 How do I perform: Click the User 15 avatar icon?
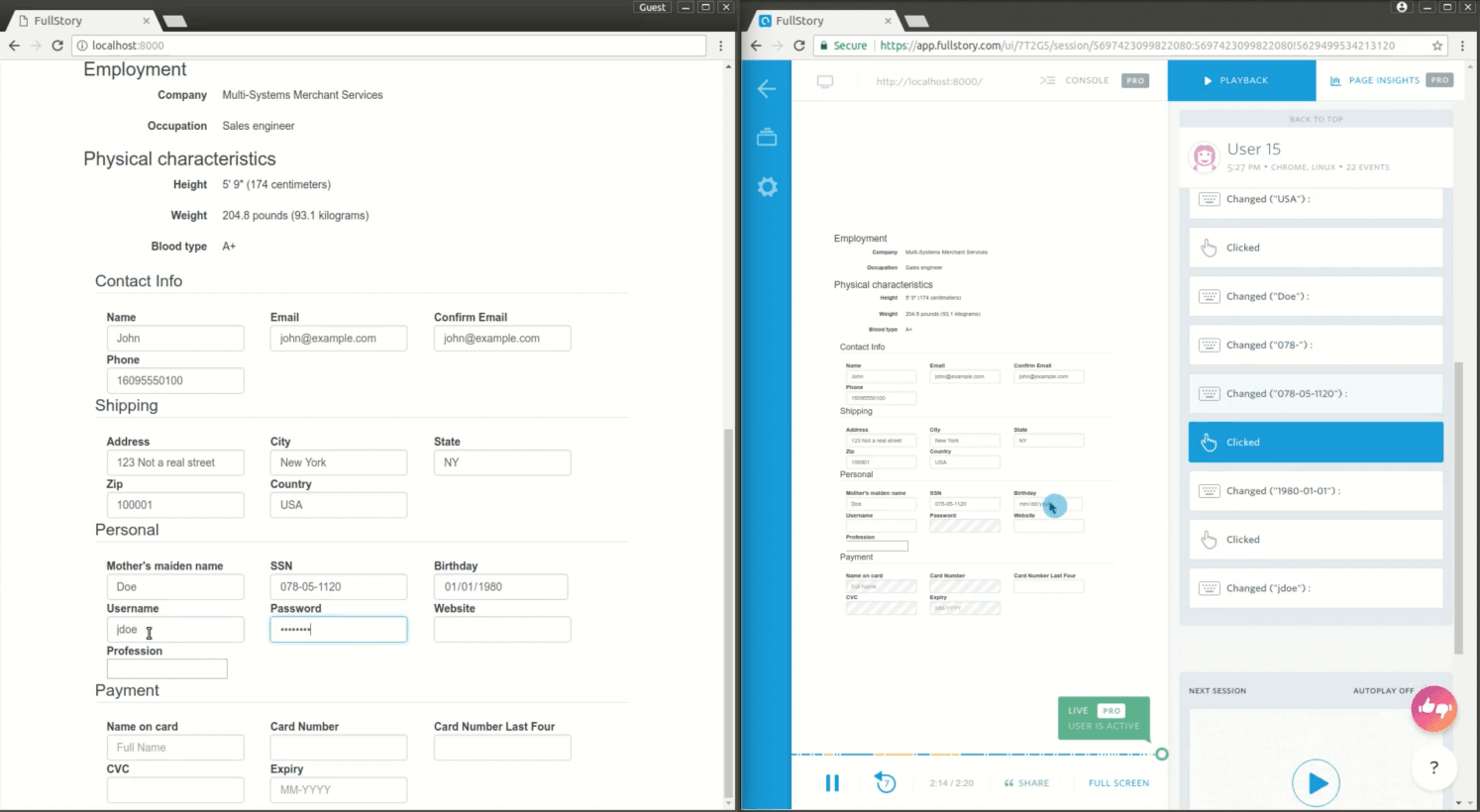[x=1205, y=156]
